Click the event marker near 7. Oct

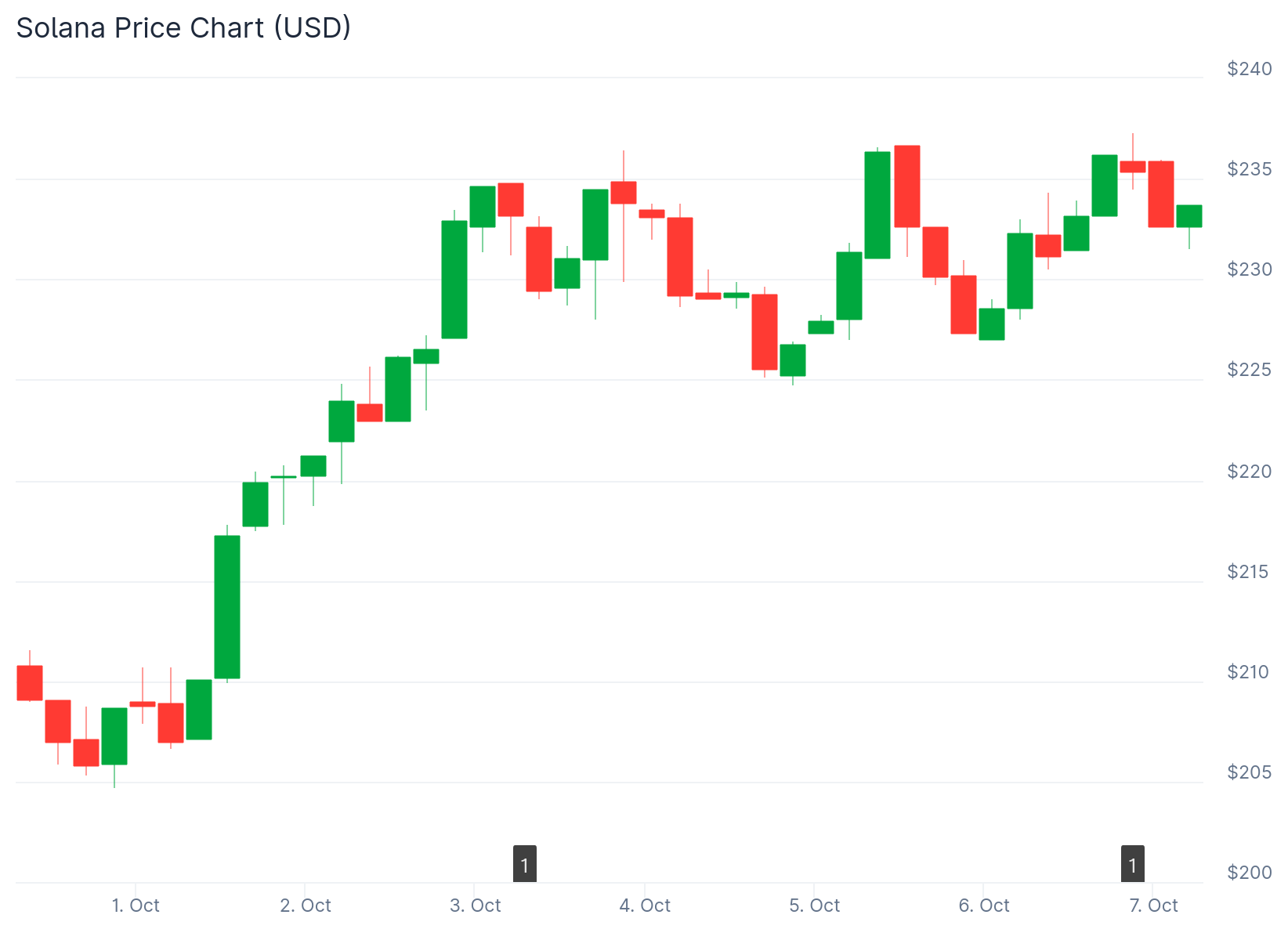1132,864
